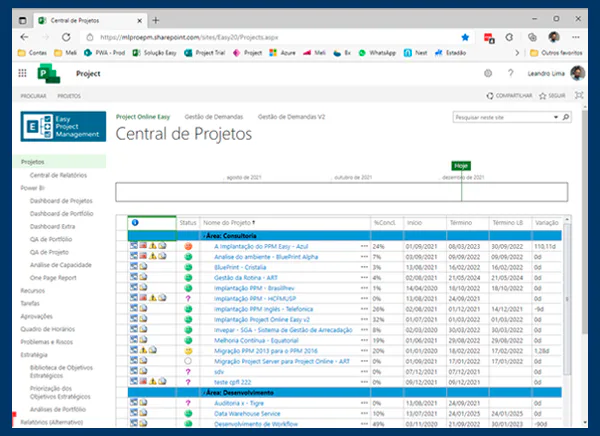Viewport: 600px width, 436px height.
Task: Sort by Nome do Projeto column header
Action: pyautogui.click(x=229, y=222)
